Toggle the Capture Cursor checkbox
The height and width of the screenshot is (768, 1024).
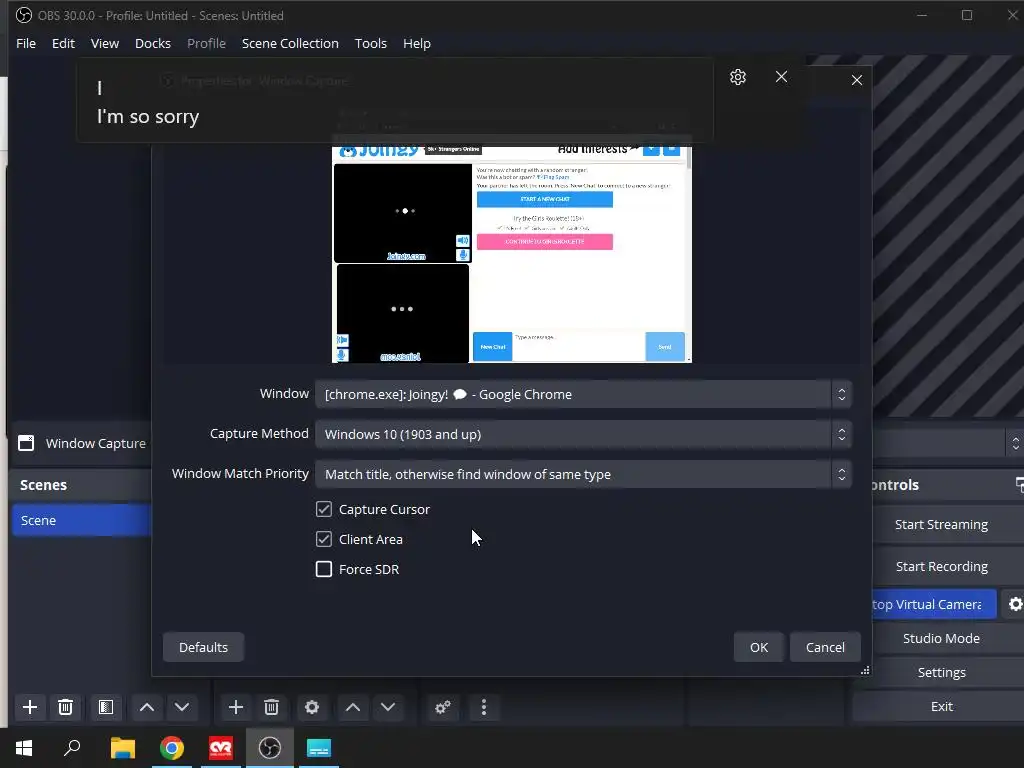click(324, 509)
